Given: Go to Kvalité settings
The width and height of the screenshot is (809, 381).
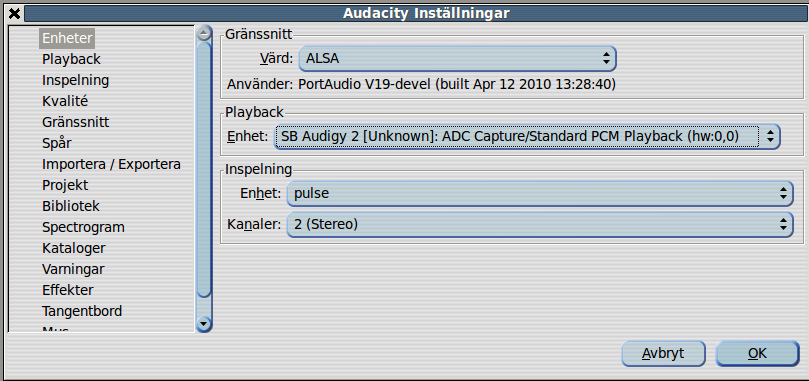Looking at the screenshot, I should click(65, 101).
